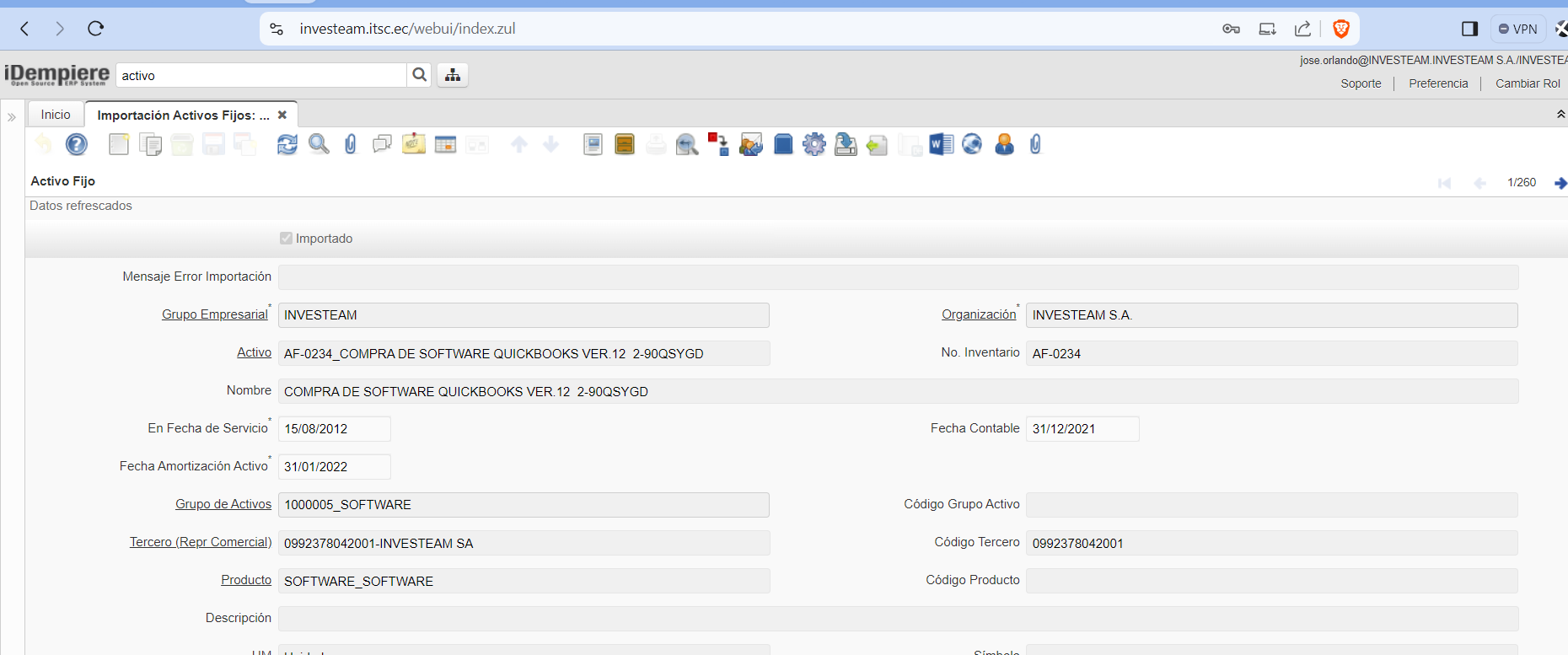Click the Word document export icon
Screen dimensions: 1568x655
click(x=941, y=145)
